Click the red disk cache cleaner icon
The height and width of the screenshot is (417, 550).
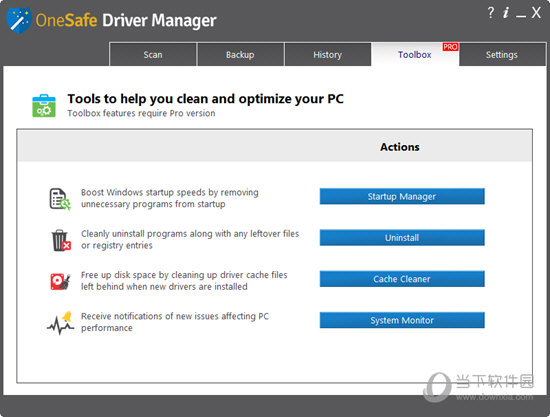[x=60, y=282]
